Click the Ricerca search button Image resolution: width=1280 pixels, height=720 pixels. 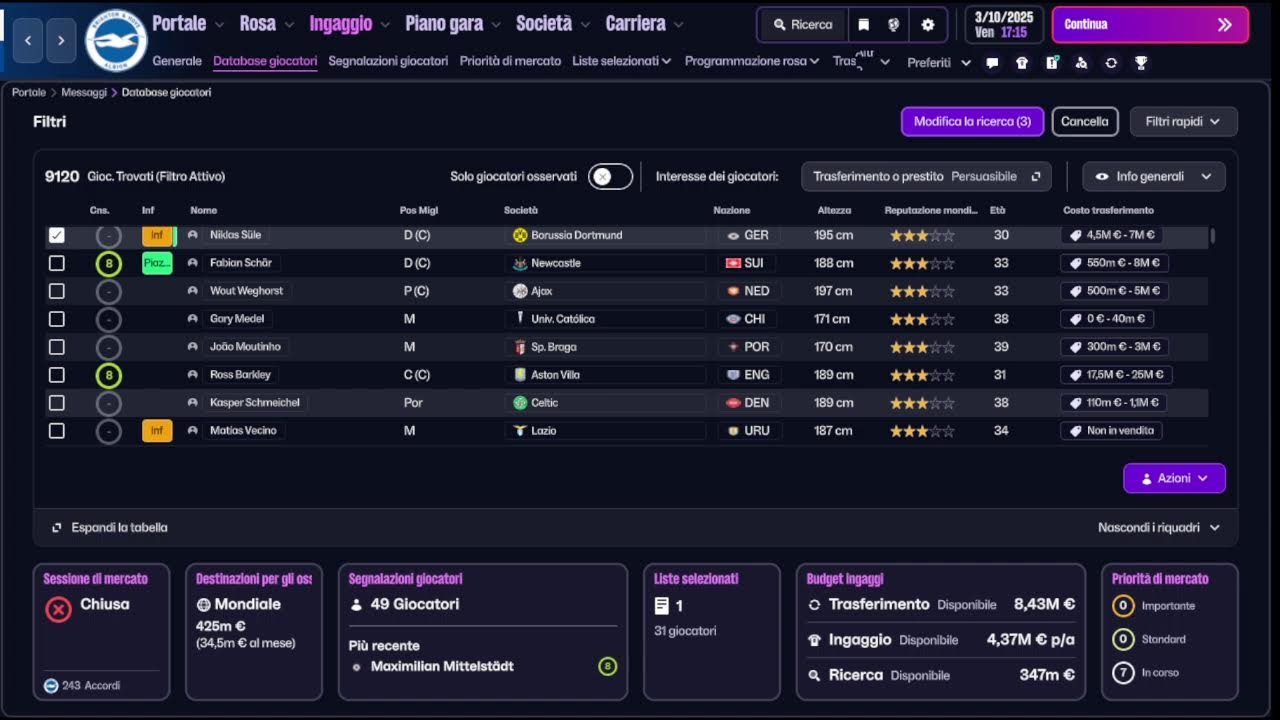click(x=803, y=25)
